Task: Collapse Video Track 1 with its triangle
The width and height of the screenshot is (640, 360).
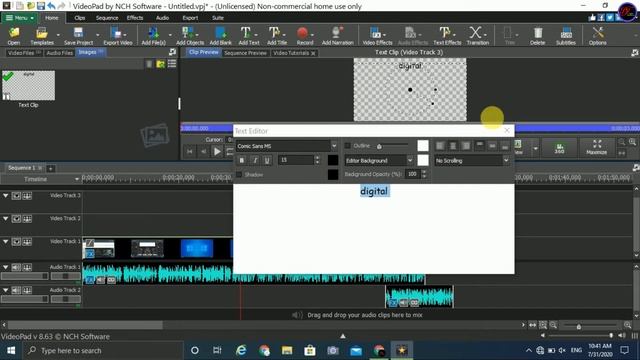Action: (x=6, y=242)
